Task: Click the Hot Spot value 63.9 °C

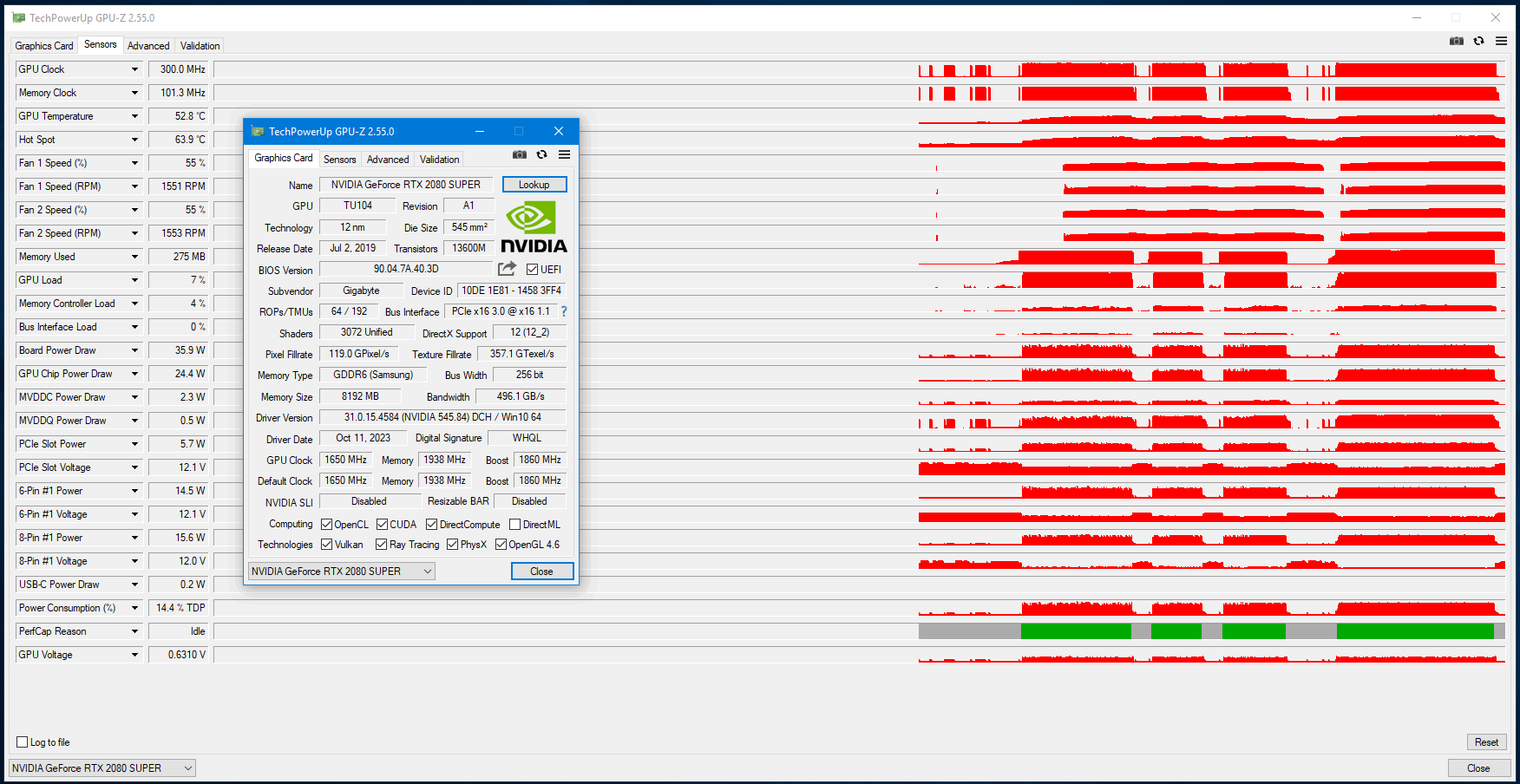Action: 179,140
